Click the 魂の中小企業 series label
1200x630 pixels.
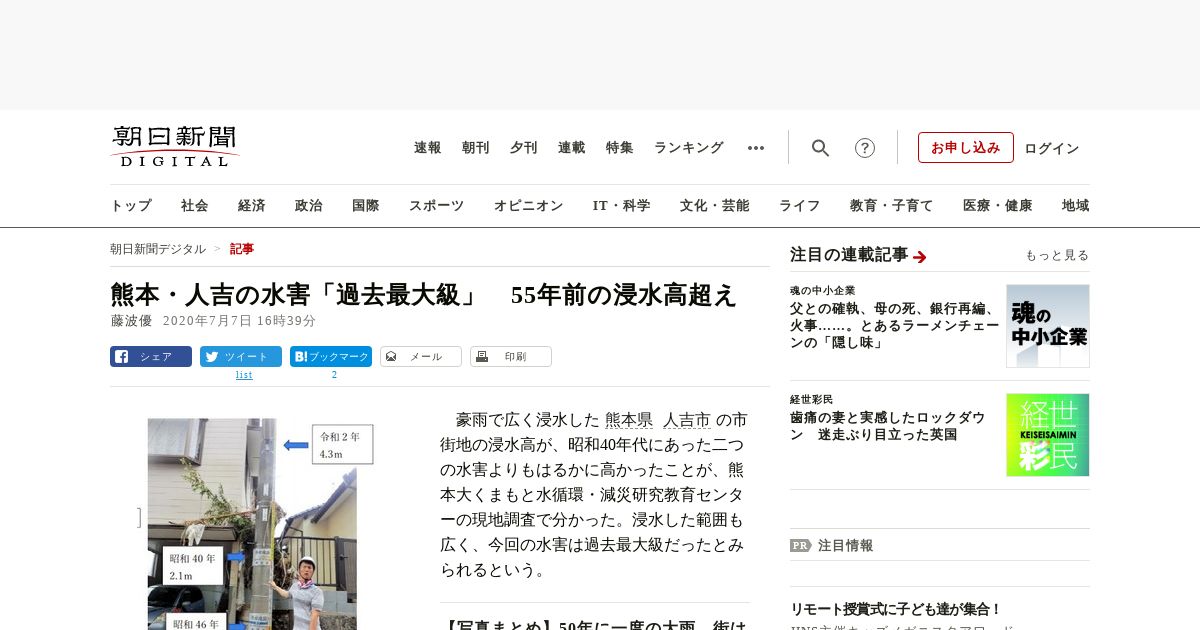(823, 291)
